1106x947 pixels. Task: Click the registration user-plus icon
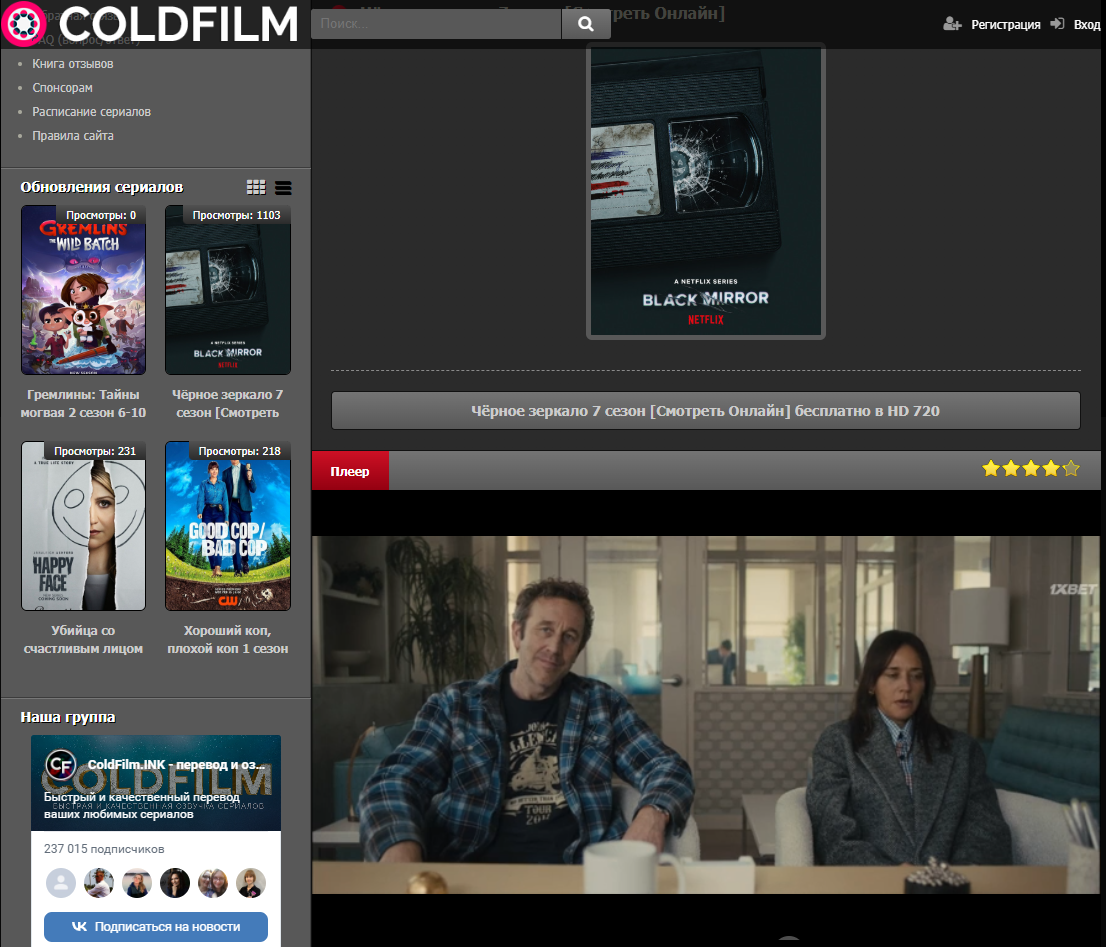click(x=952, y=25)
